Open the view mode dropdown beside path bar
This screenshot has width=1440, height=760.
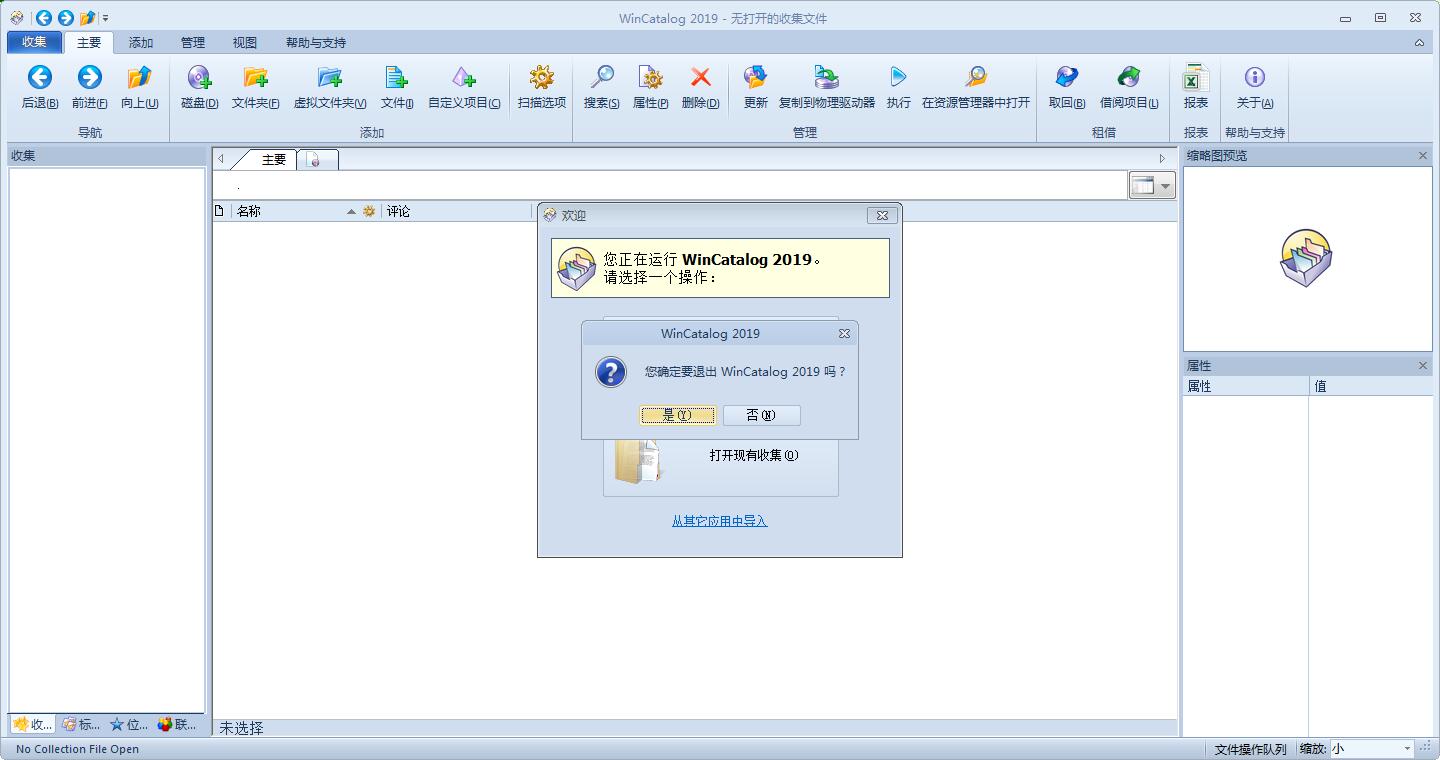point(1152,185)
